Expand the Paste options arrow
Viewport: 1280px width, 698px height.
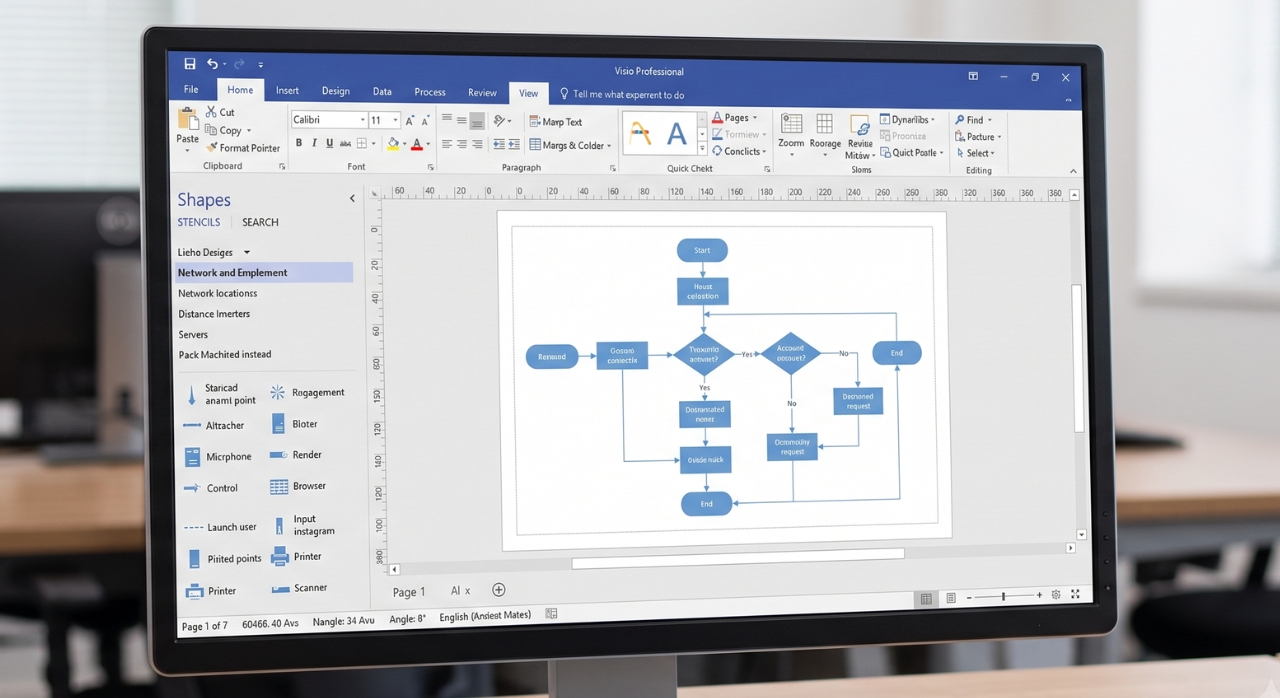click(187, 149)
